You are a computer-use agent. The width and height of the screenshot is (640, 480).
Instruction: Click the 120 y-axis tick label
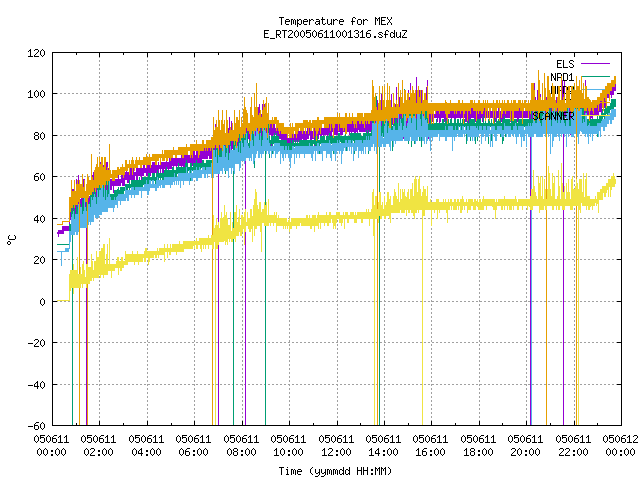click(x=36, y=53)
